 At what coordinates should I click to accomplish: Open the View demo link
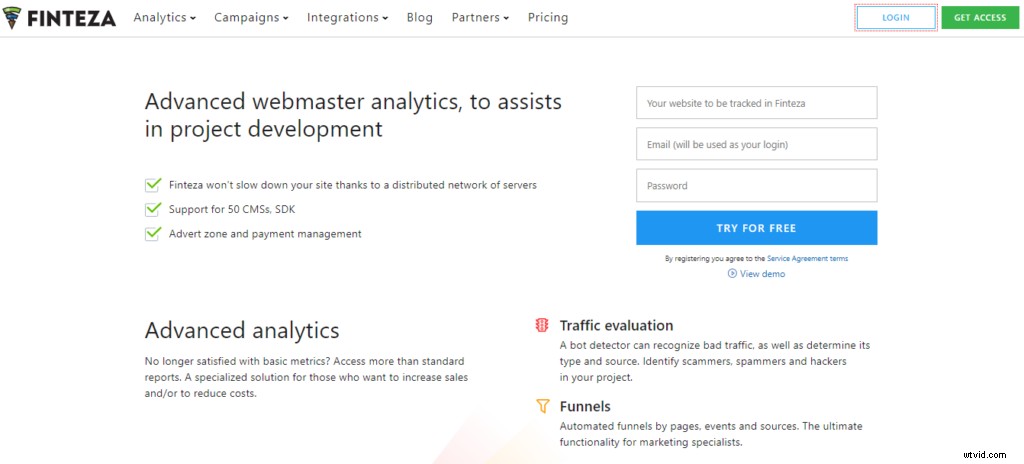(762, 274)
